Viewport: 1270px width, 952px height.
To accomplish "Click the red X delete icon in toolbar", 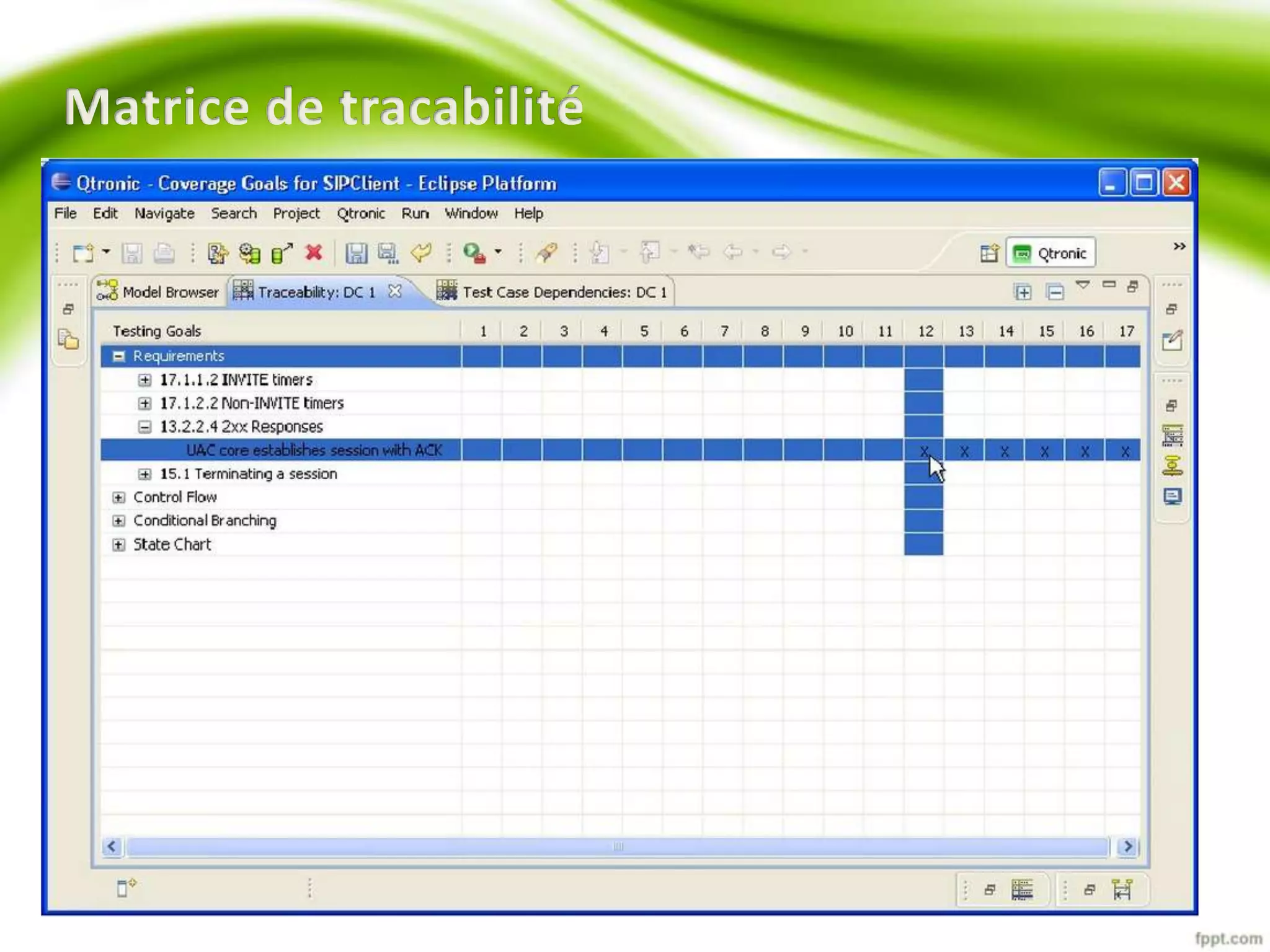I will pyautogui.click(x=314, y=252).
